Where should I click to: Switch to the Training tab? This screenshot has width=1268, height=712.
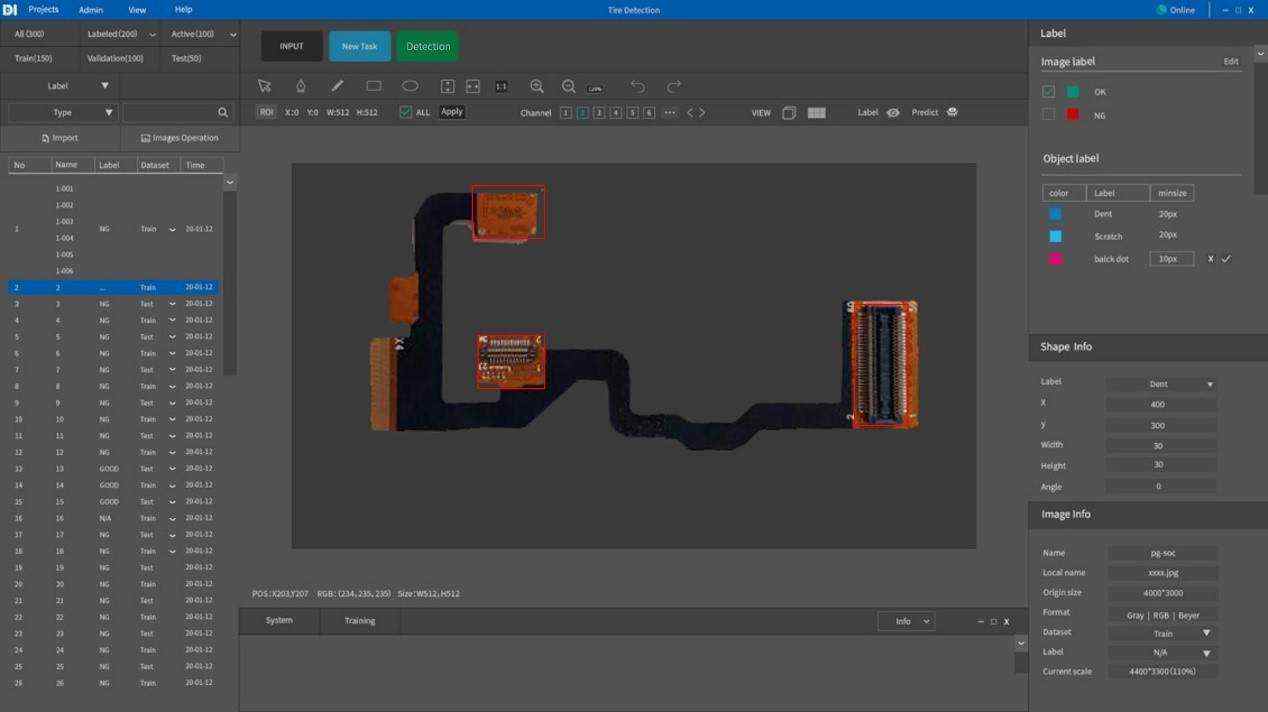click(360, 621)
